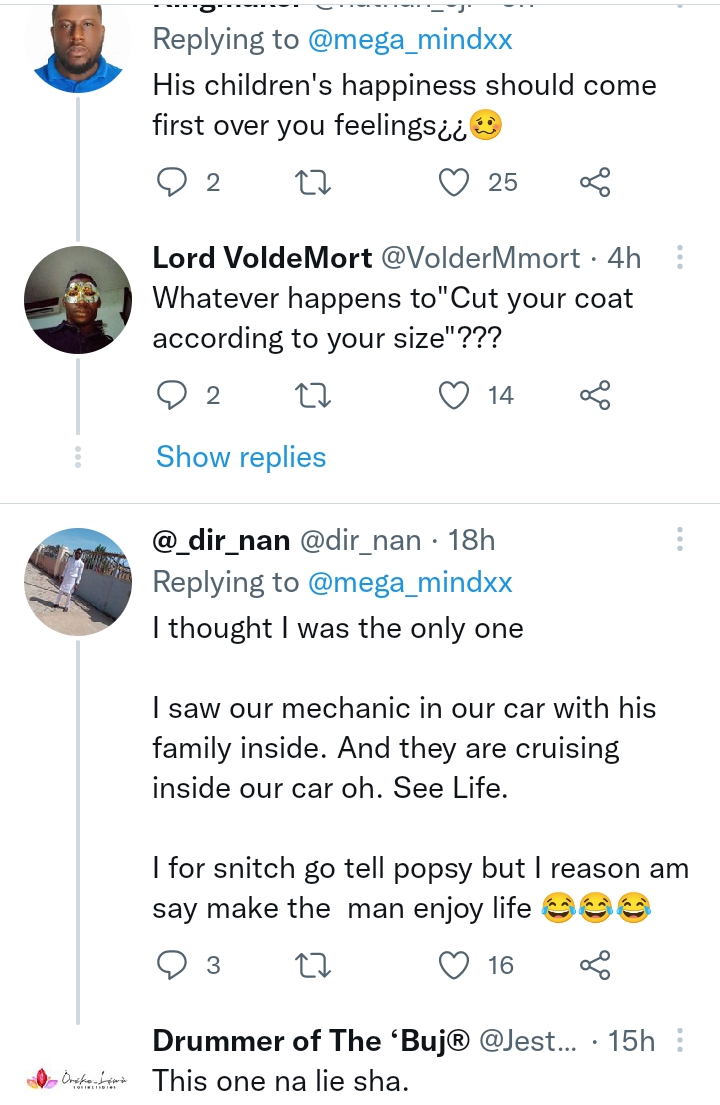Open replies on @dir_nan's tweet
The image size is (720, 1105).
coord(174,965)
